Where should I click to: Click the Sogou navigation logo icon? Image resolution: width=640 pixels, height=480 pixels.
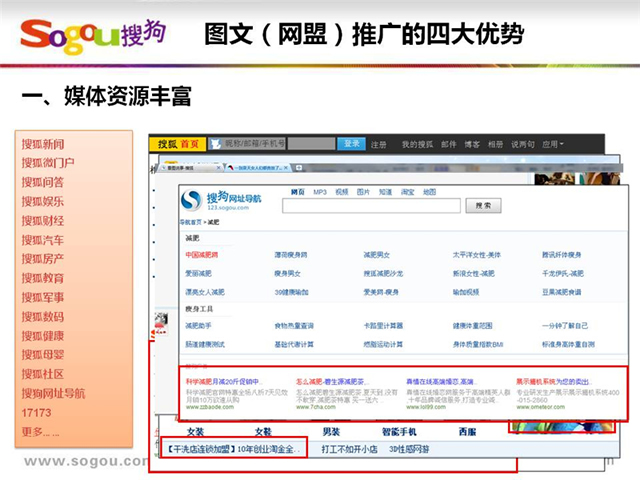(x=190, y=199)
